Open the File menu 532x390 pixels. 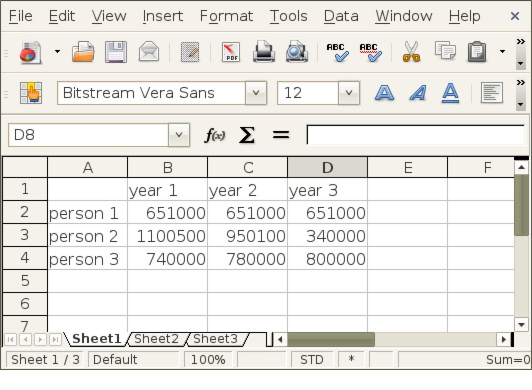tap(21, 16)
